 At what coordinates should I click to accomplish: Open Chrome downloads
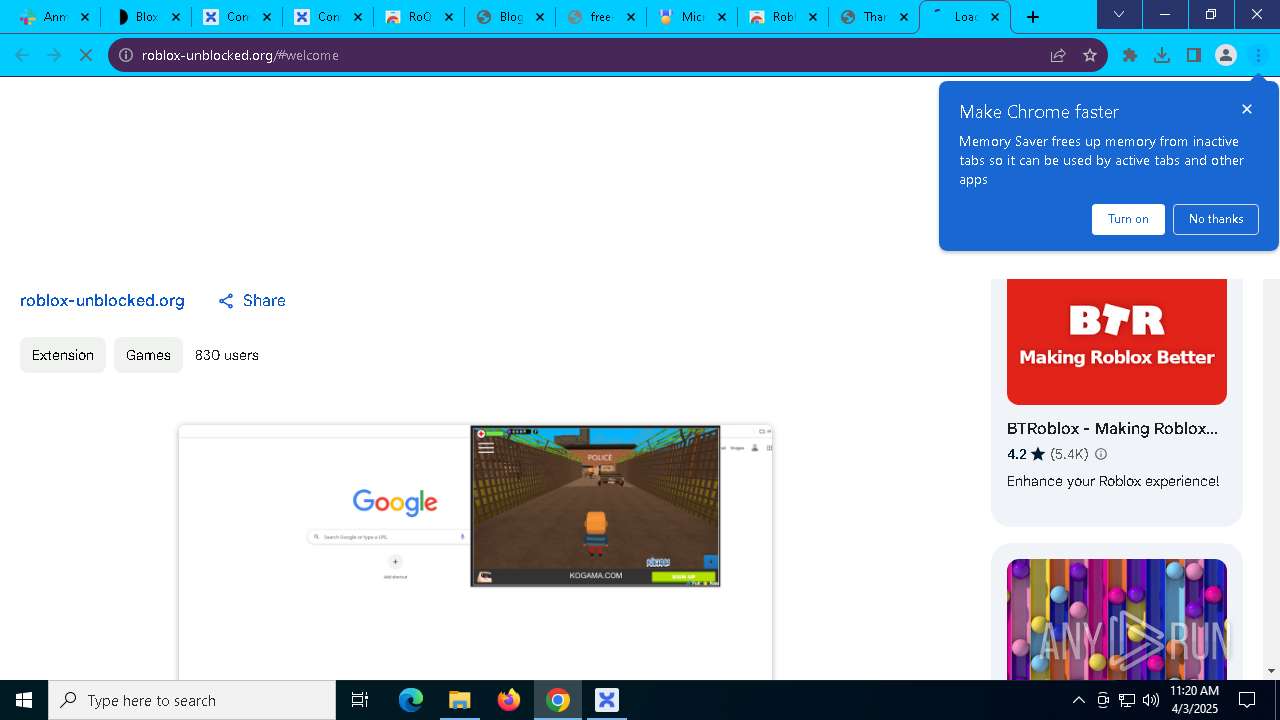[1162, 55]
